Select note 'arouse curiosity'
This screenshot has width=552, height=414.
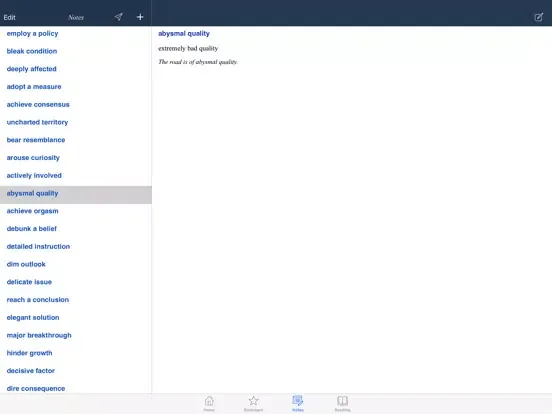click(x=76, y=158)
